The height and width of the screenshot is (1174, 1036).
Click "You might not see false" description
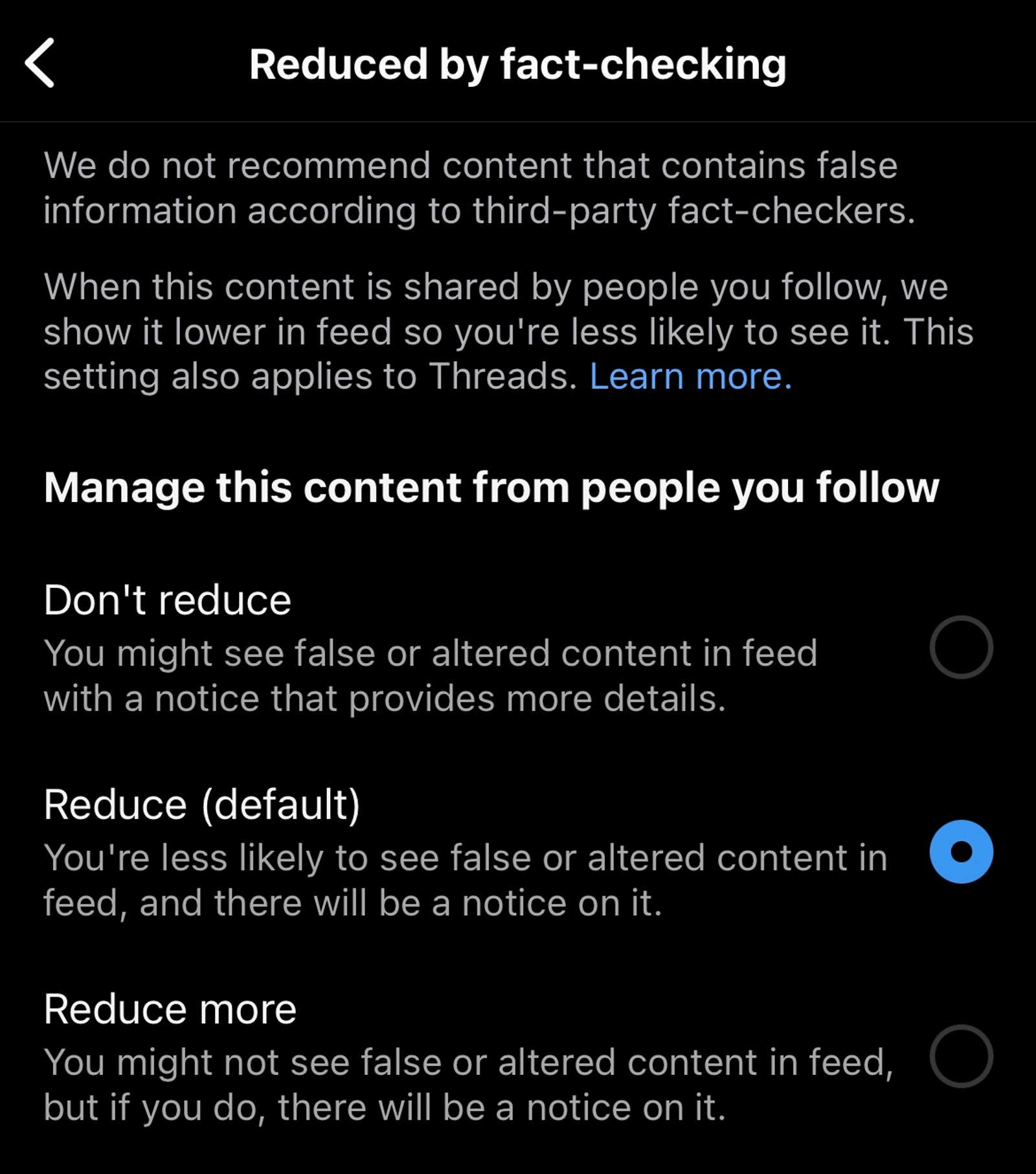coord(469,1085)
